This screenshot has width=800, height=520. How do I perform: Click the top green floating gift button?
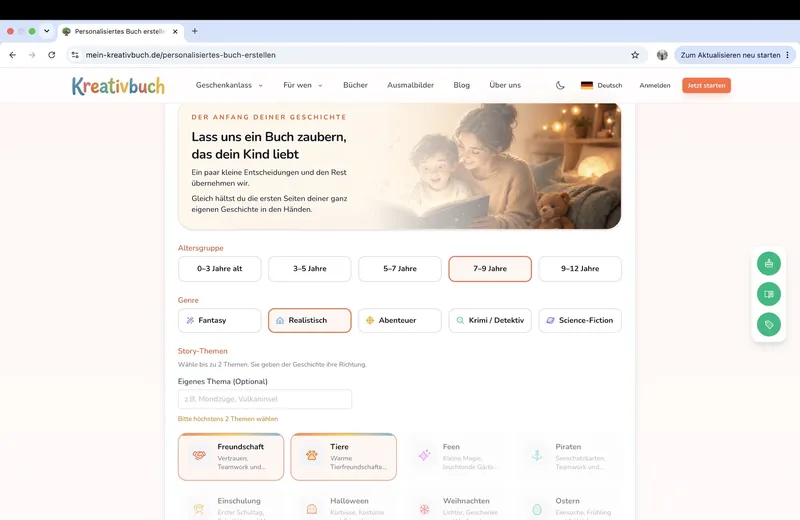coord(768,264)
